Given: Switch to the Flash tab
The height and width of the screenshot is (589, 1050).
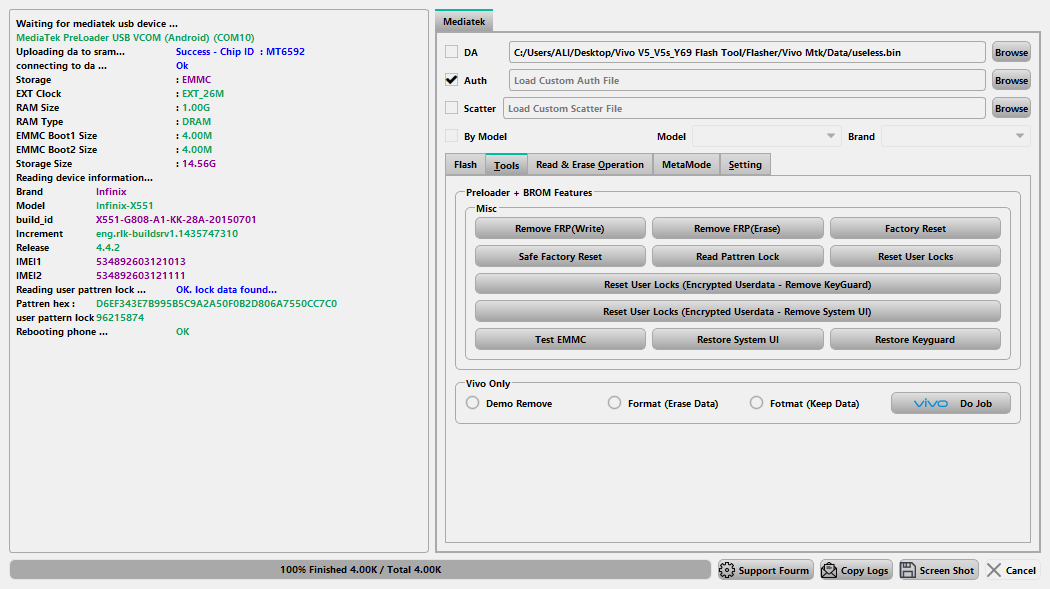Looking at the screenshot, I should tap(465, 165).
